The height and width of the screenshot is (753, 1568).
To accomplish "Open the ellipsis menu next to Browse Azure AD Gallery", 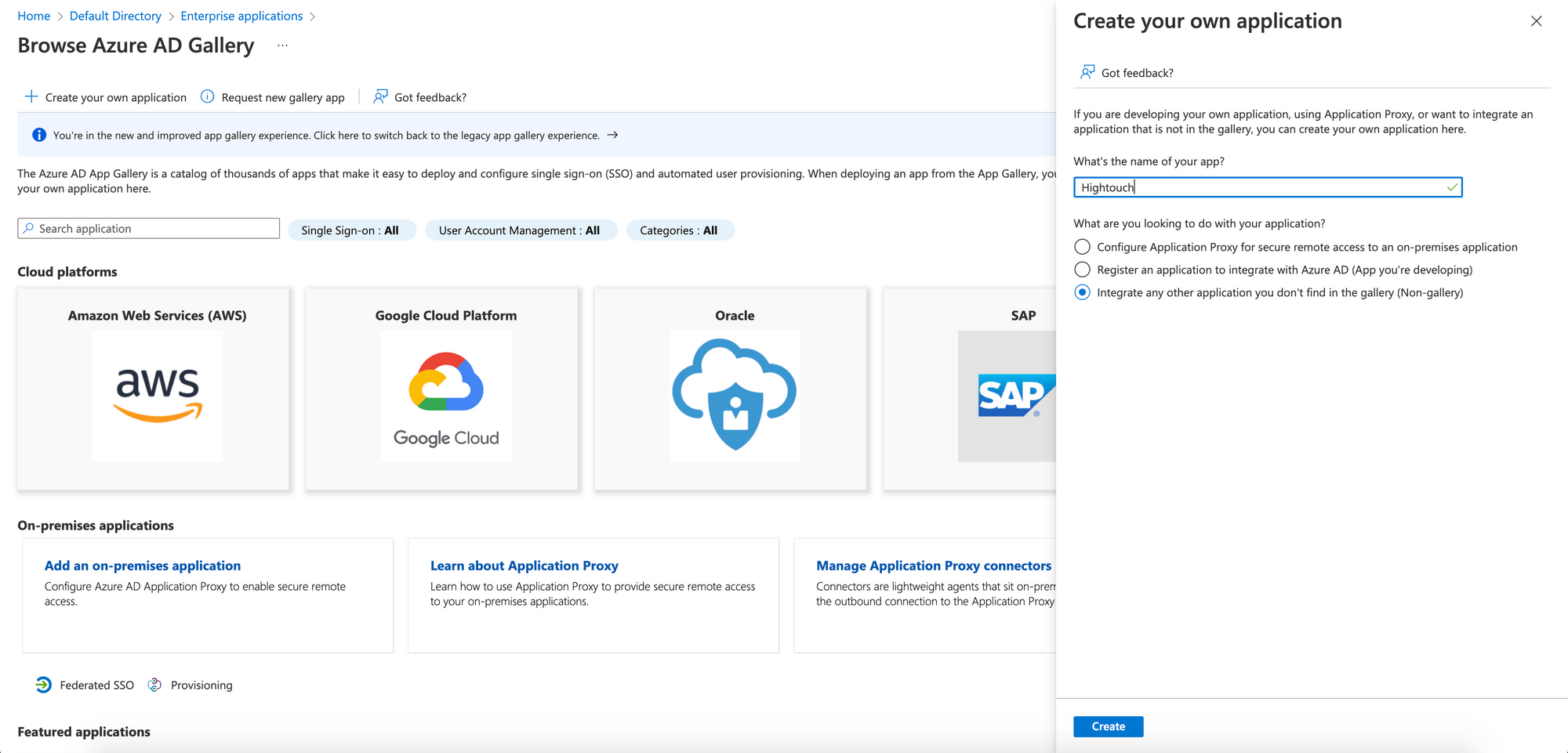I will tap(282, 45).
